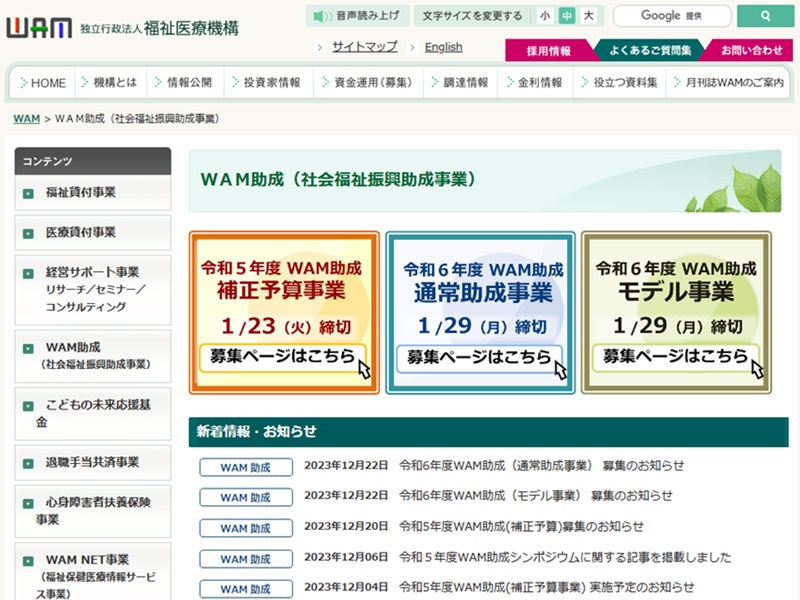Open 金利情報 menu item
This screenshot has width=800, height=600.
point(534,83)
